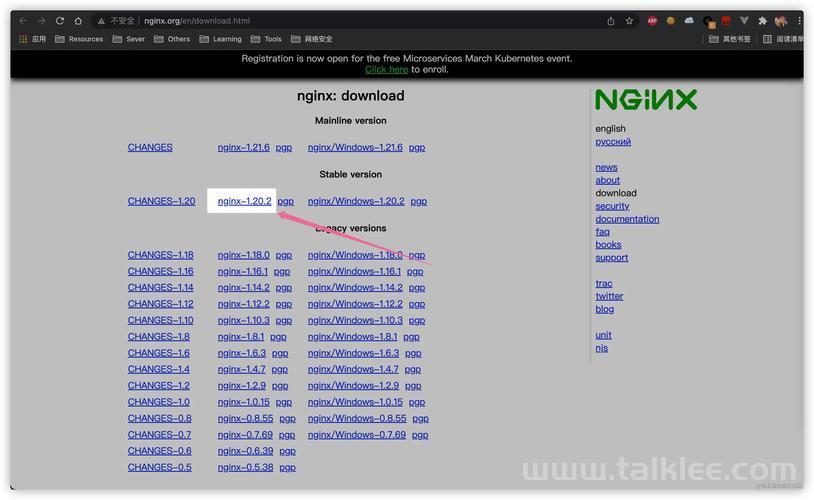Download nginx/Windows-1.21.6

355,147
